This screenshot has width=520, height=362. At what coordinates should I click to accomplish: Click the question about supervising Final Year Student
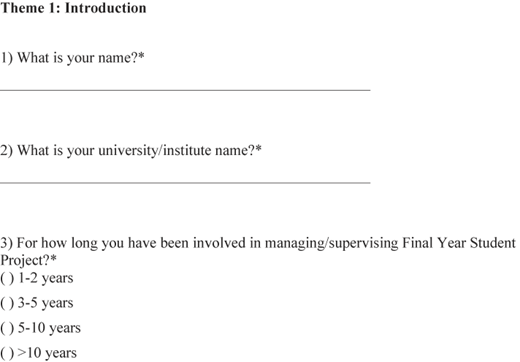tap(258, 252)
